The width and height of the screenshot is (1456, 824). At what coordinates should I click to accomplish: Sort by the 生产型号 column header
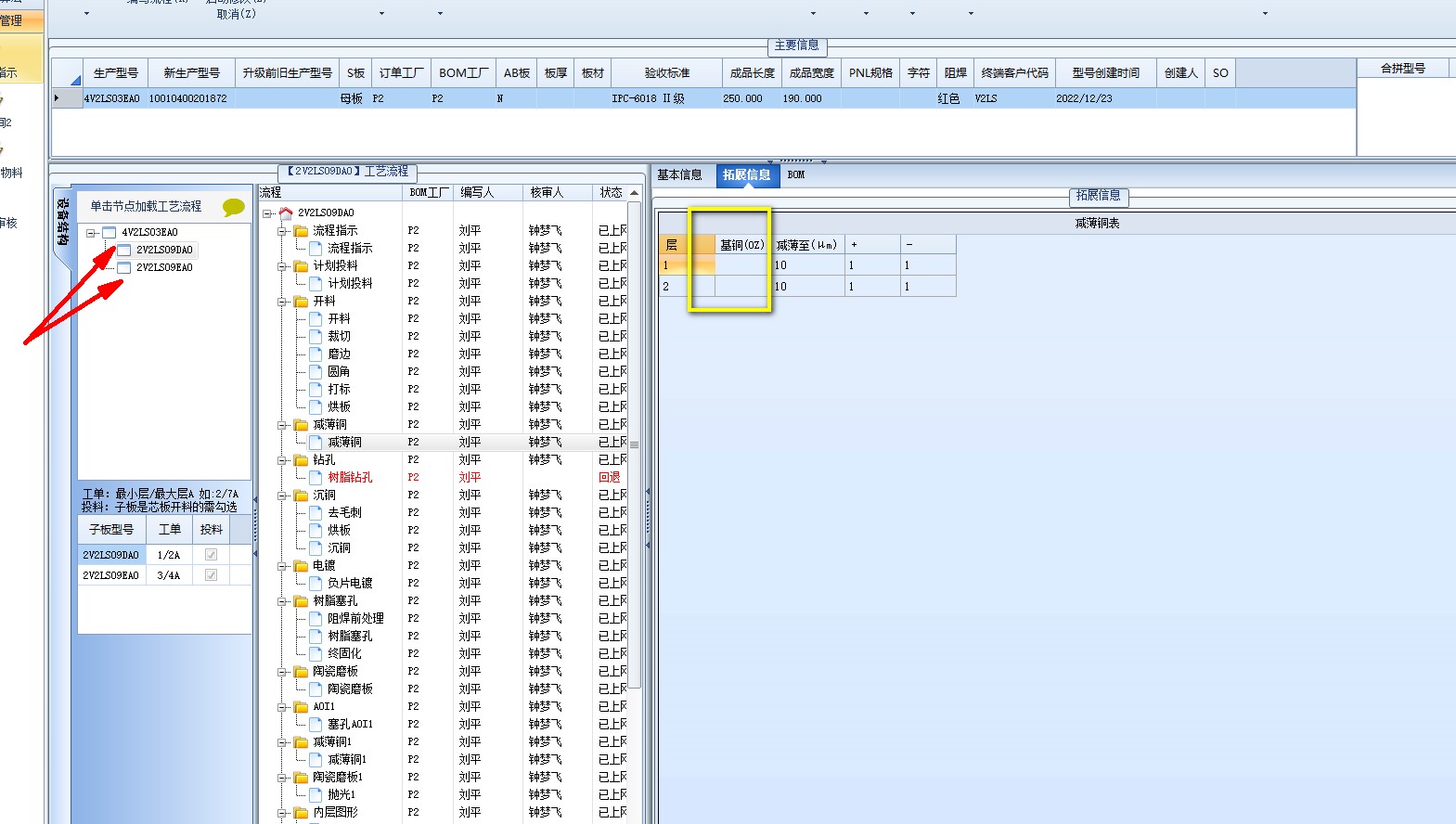pyautogui.click(x=116, y=72)
